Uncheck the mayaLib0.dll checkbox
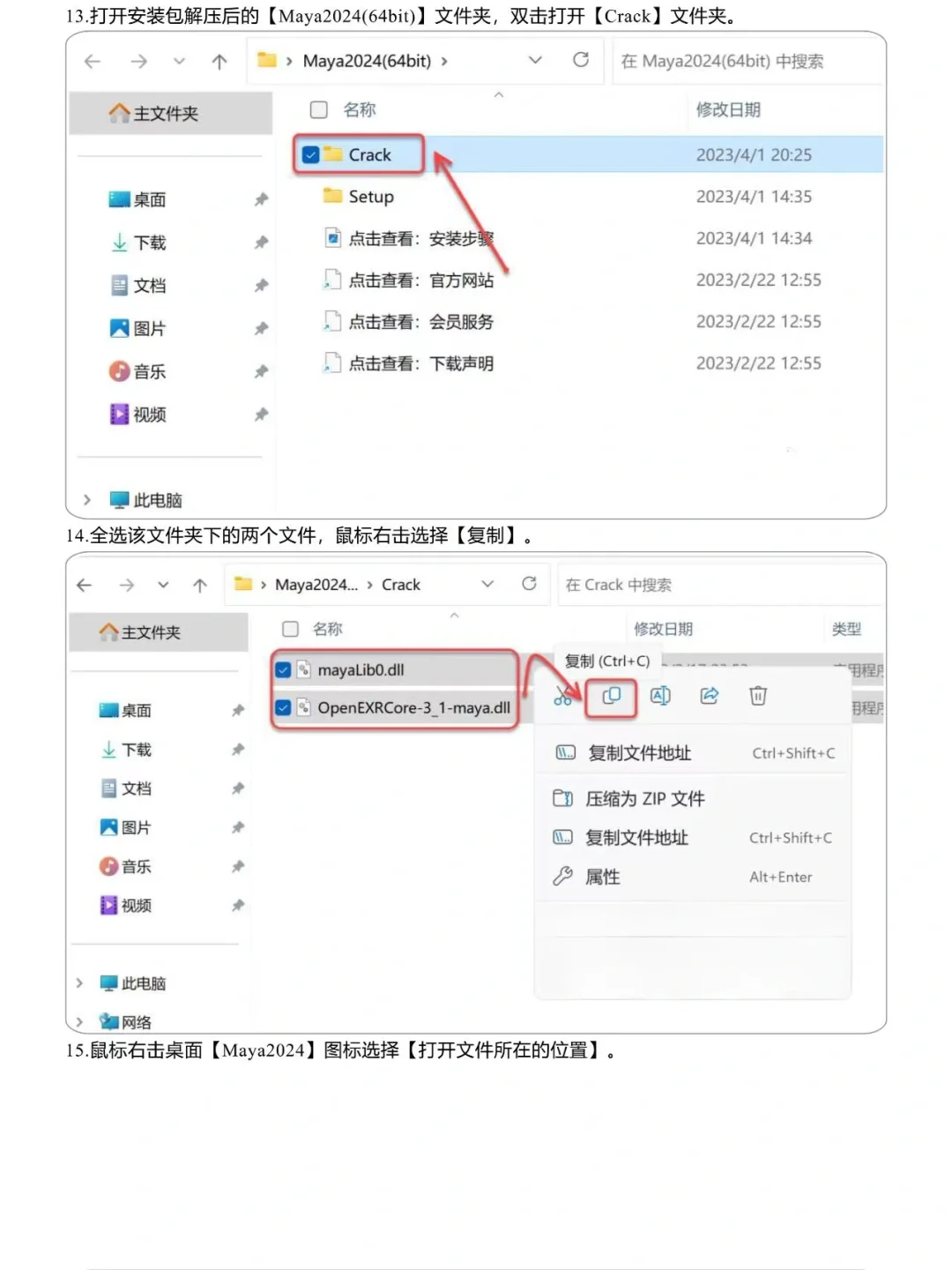Image resolution: width=952 pixels, height=1270 pixels. (x=283, y=670)
